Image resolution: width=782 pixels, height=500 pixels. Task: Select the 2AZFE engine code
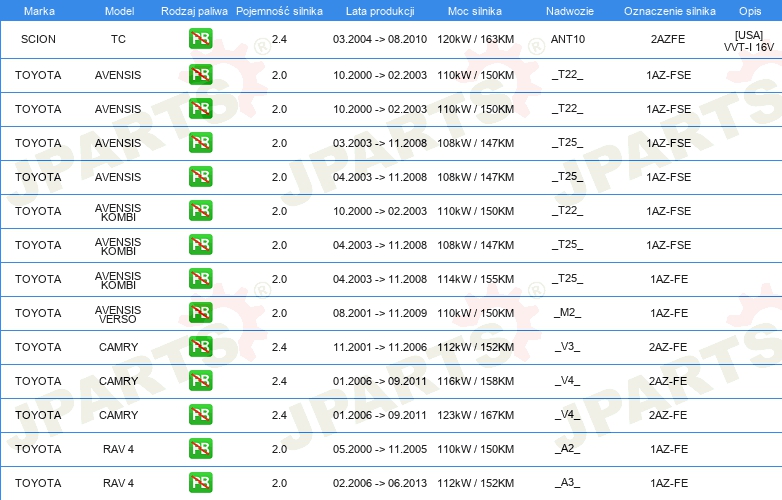click(668, 39)
